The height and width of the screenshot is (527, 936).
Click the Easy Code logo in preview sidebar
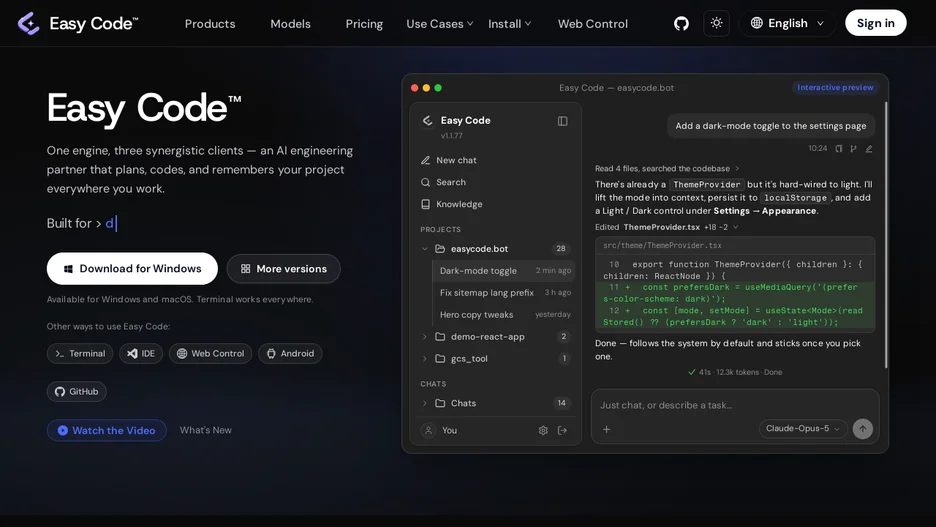pos(427,121)
